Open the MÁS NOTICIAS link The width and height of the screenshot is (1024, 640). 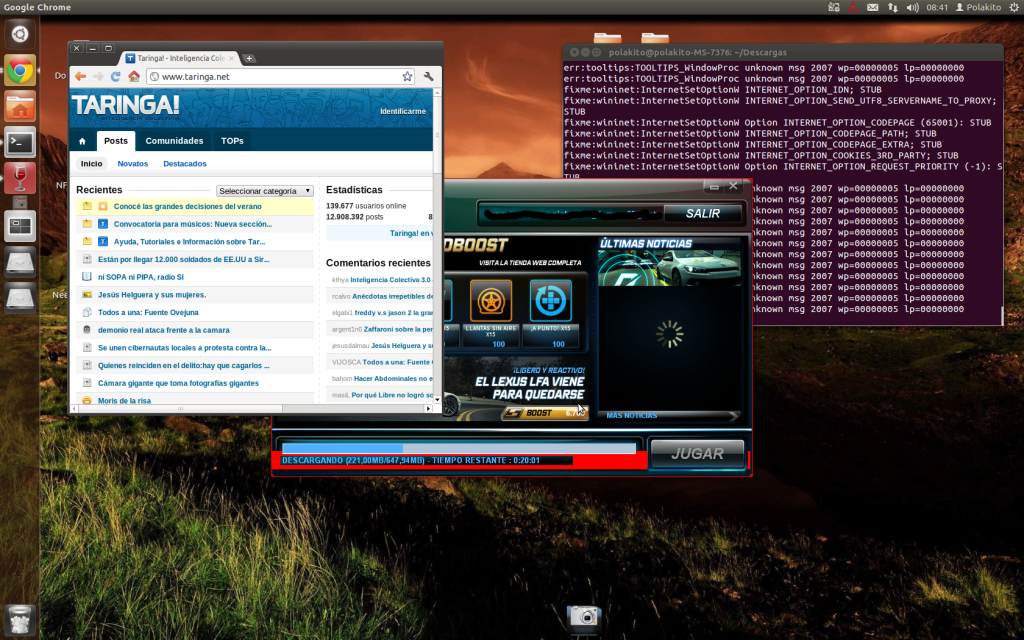click(632, 415)
